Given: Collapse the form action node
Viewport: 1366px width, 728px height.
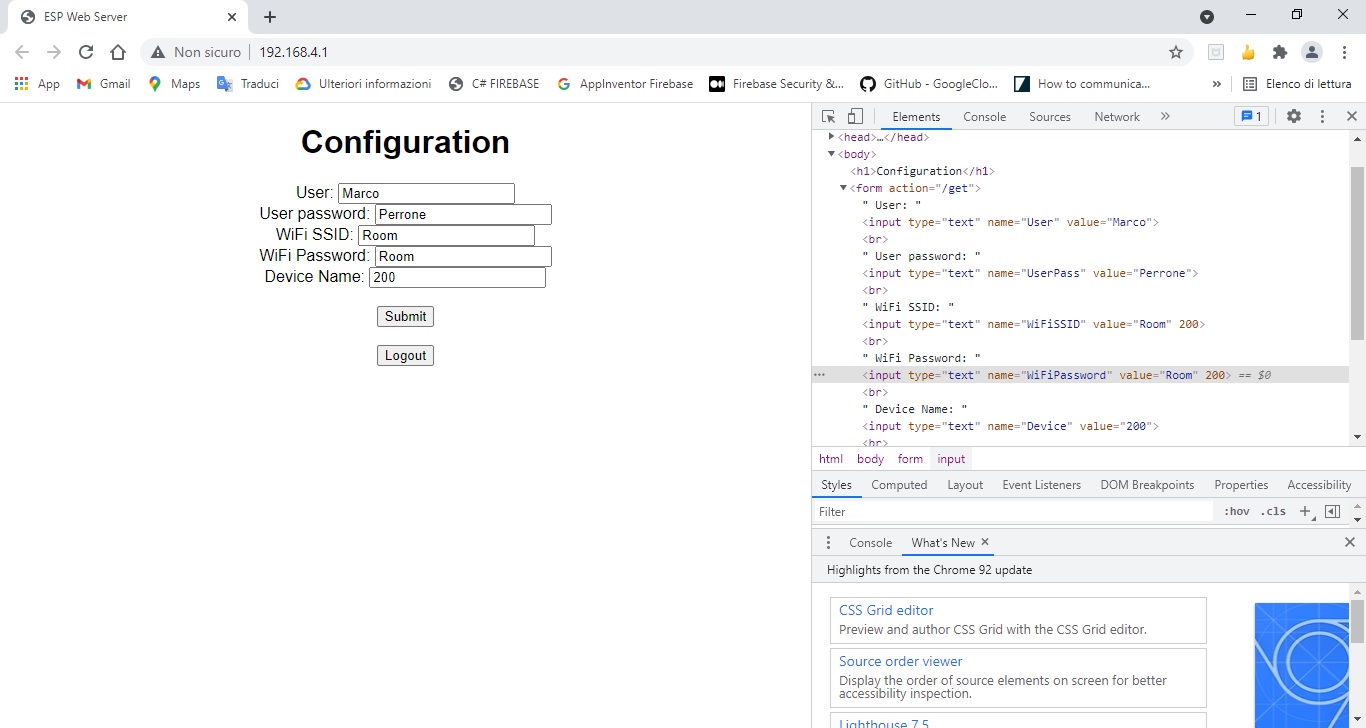Looking at the screenshot, I should (843, 188).
